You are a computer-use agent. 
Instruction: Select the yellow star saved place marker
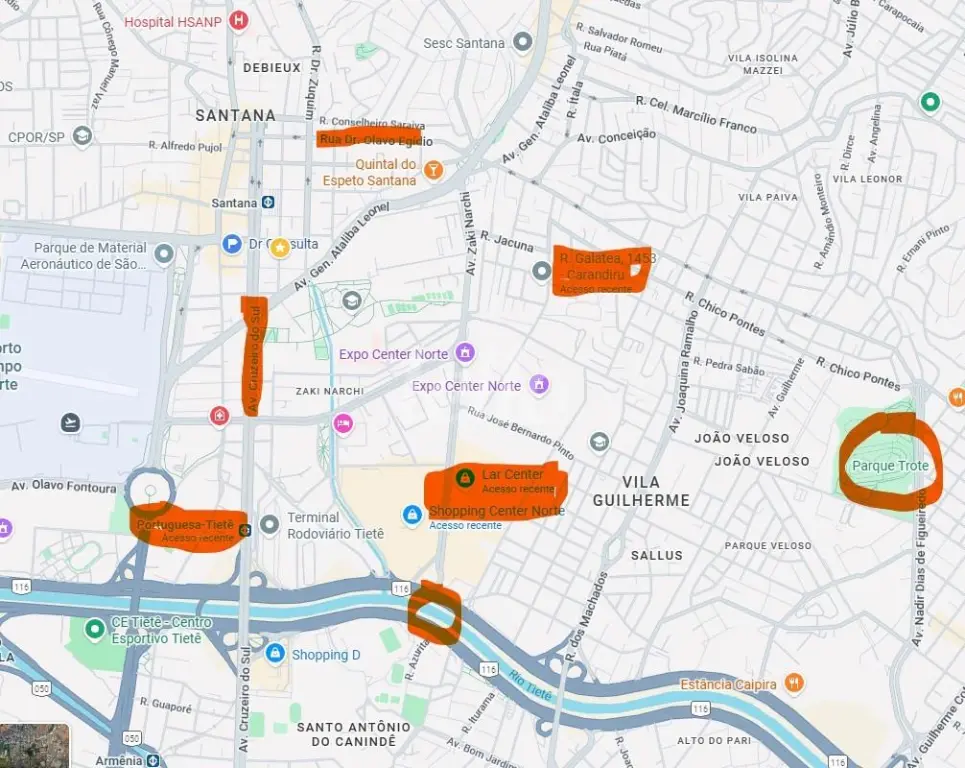280,247
